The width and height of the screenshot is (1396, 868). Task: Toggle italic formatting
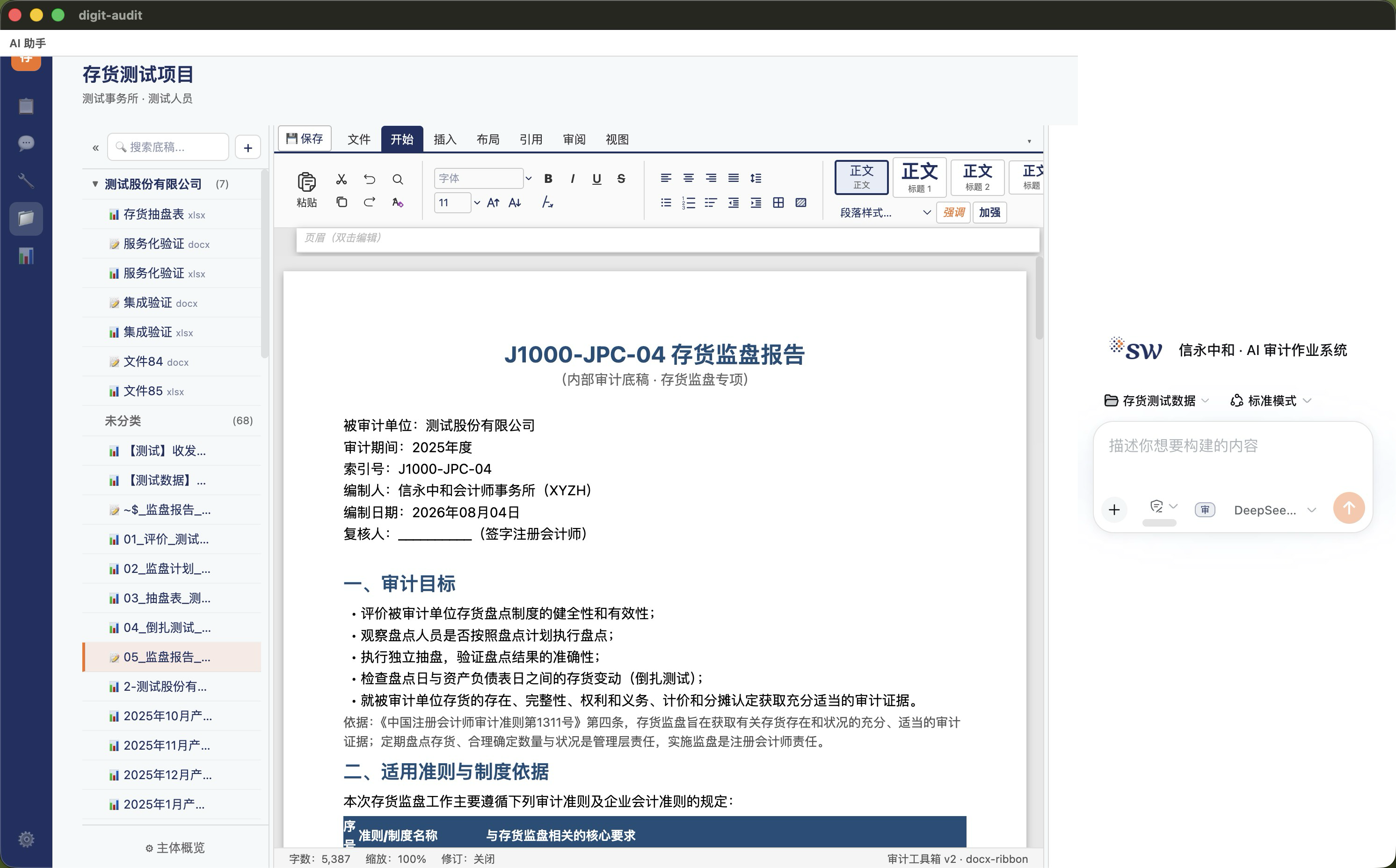[x=572, y=179]
